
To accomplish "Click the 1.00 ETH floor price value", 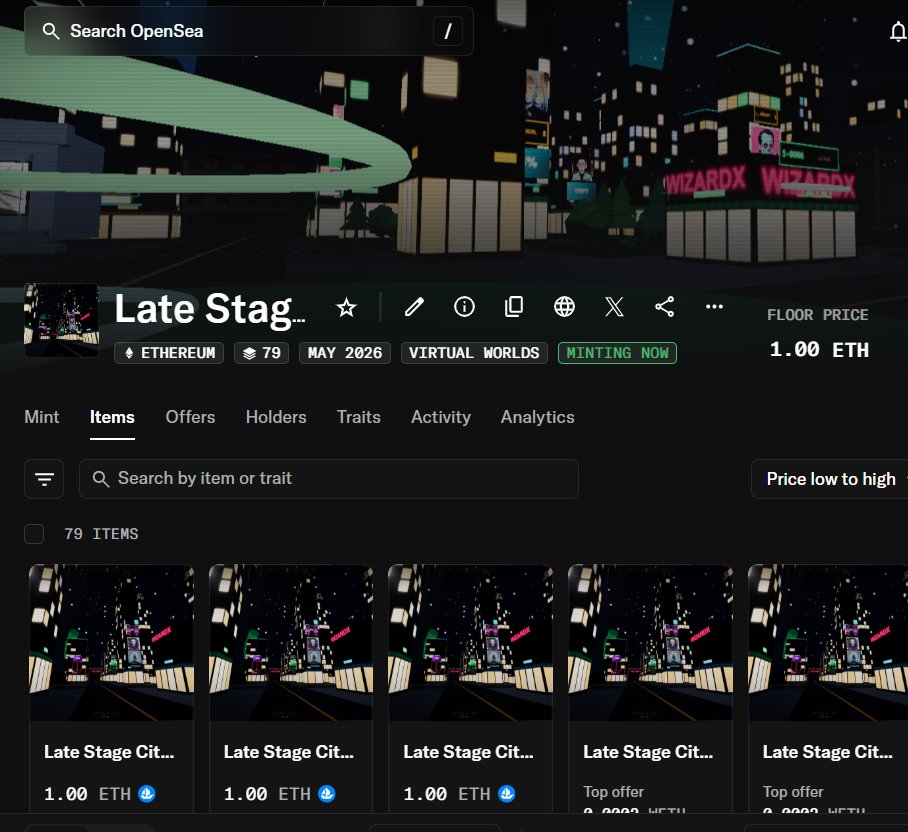I will [819, 350].
